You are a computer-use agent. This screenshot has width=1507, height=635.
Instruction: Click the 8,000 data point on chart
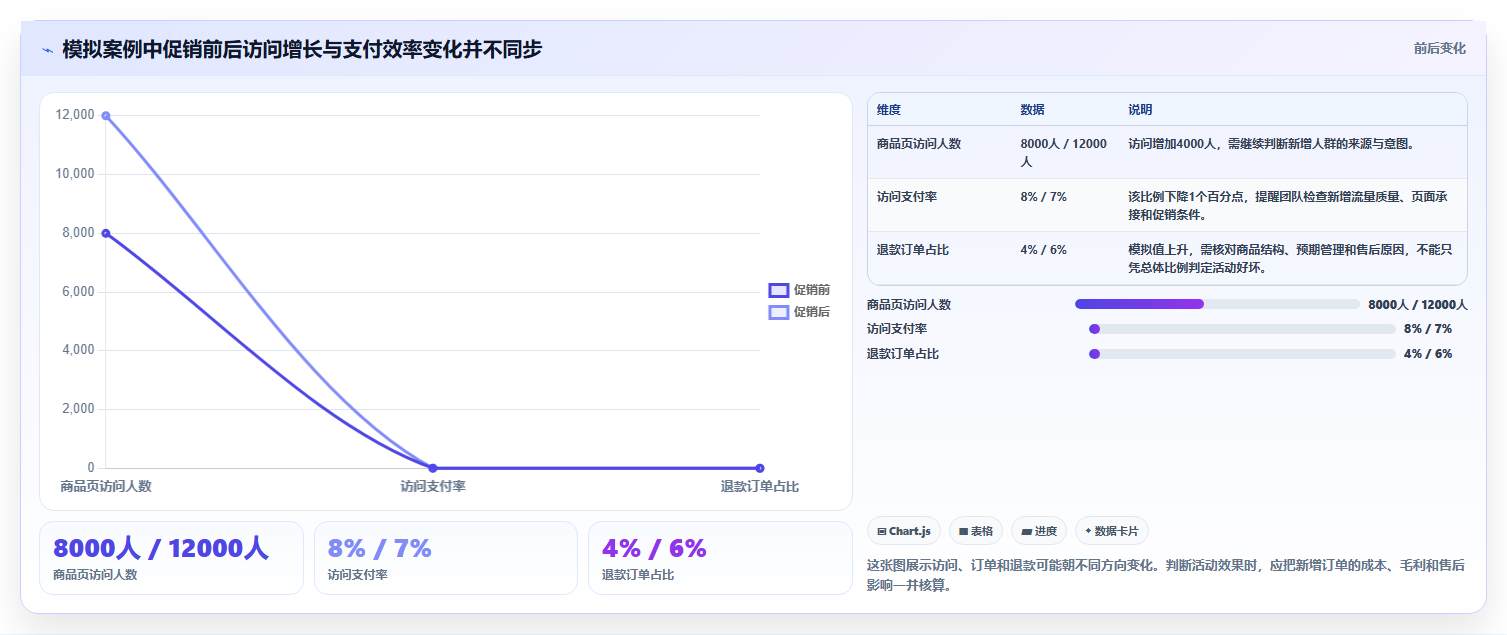pos(105,233)
